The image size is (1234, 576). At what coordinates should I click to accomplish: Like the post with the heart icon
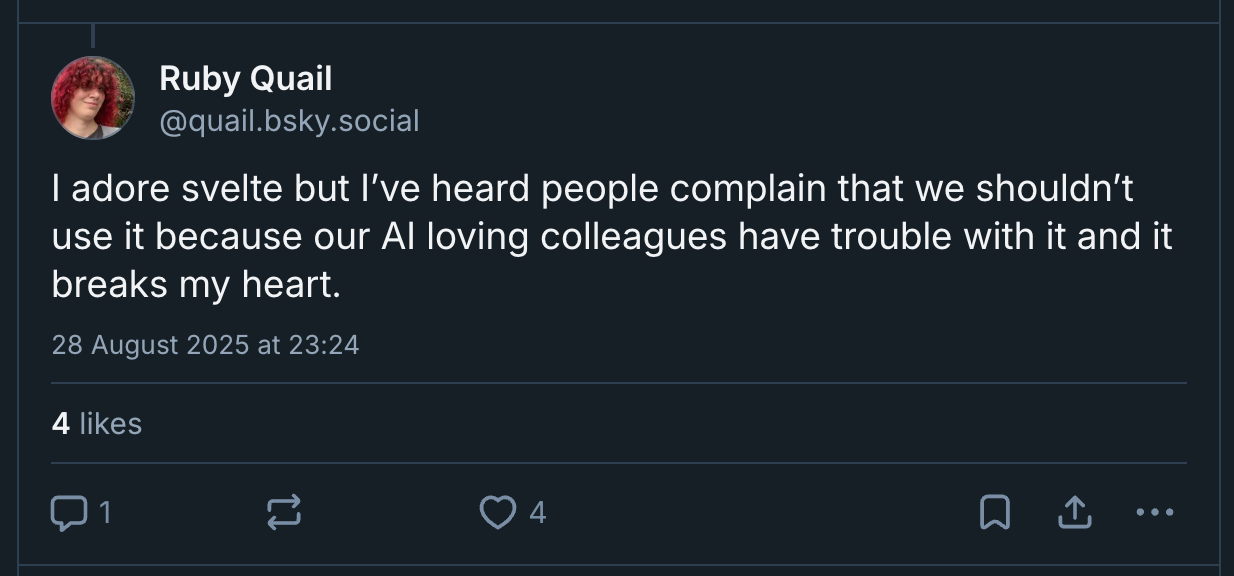coord(496,513)
